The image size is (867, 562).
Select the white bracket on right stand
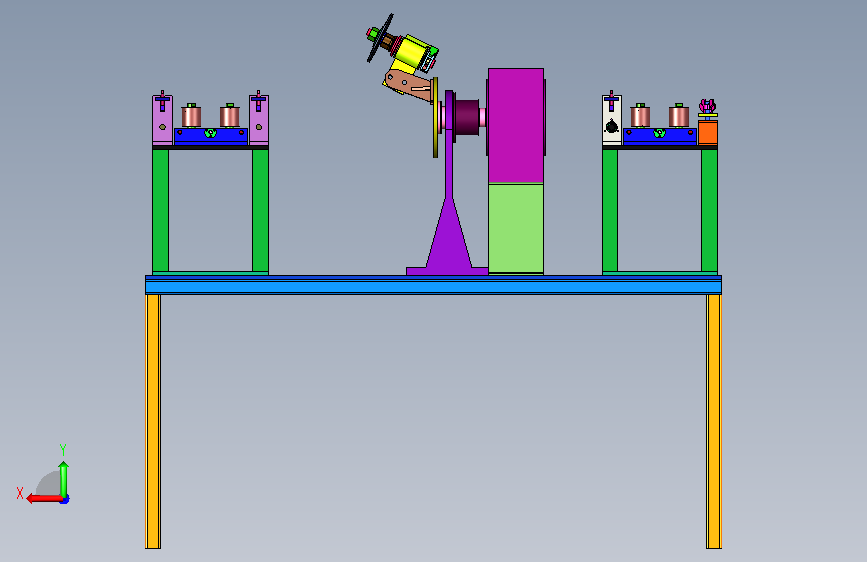(612, 120)
